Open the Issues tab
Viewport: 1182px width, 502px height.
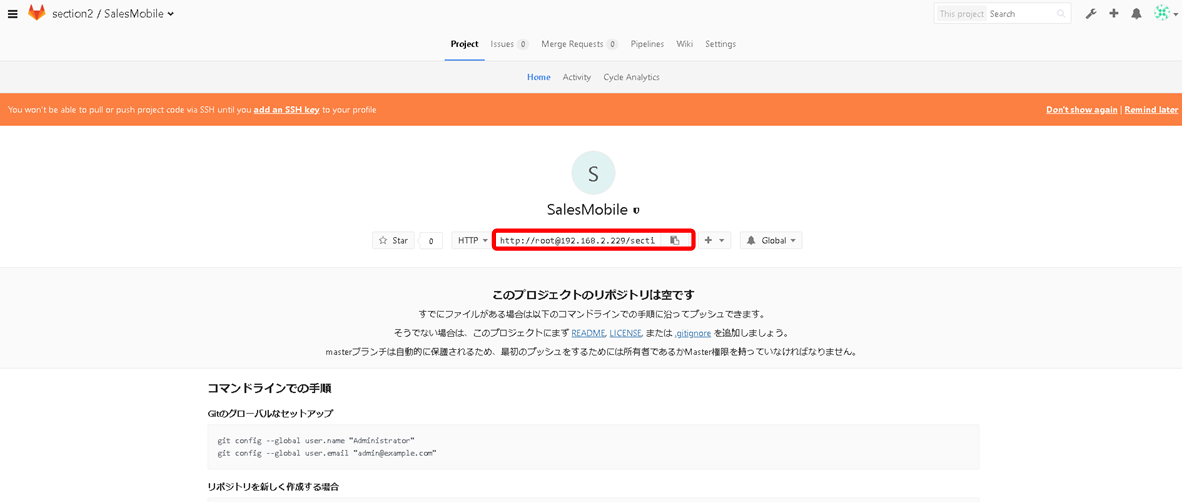tap(510, 44)
